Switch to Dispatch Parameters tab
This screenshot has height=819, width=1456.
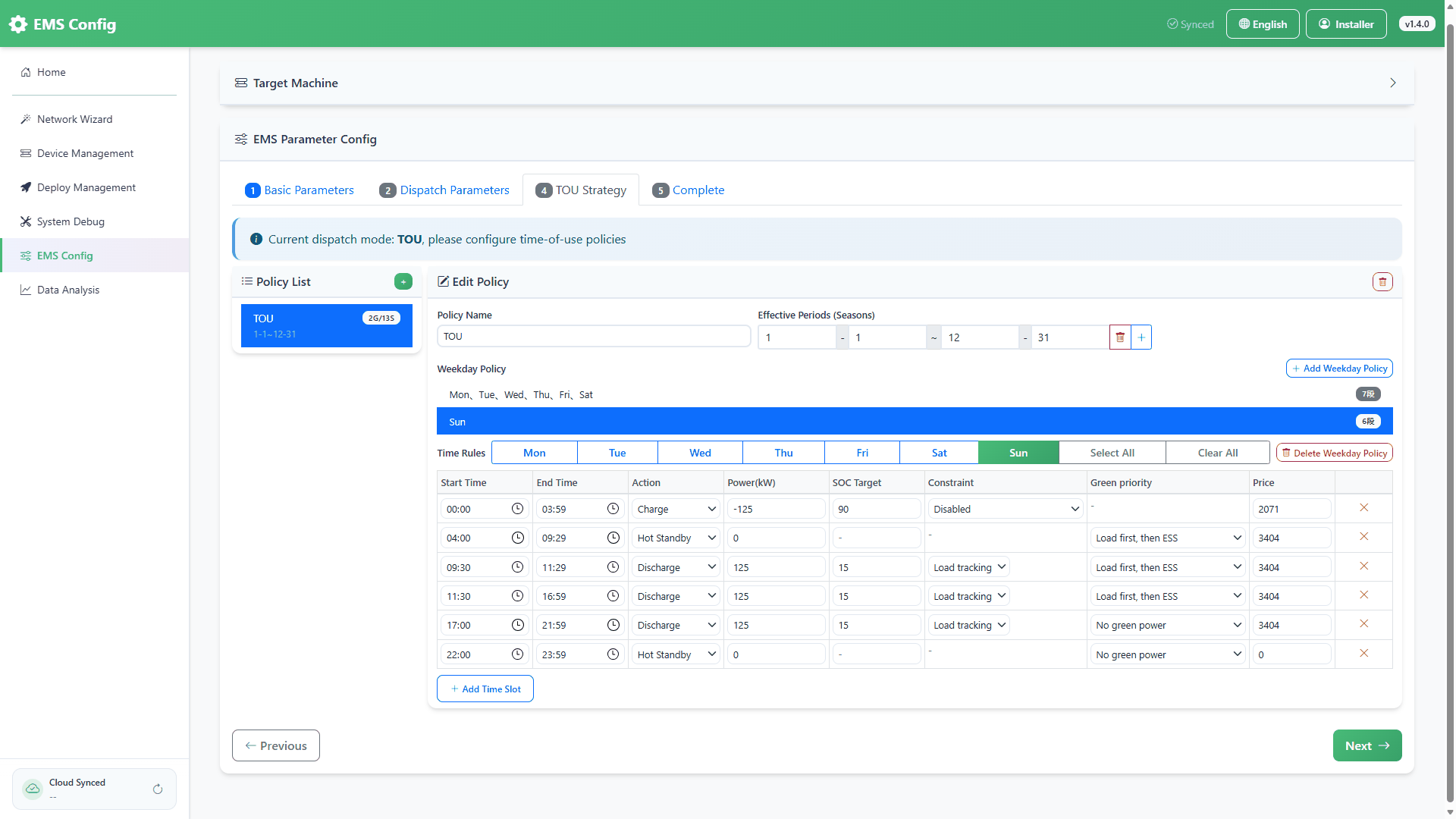(x=444, y=190)
